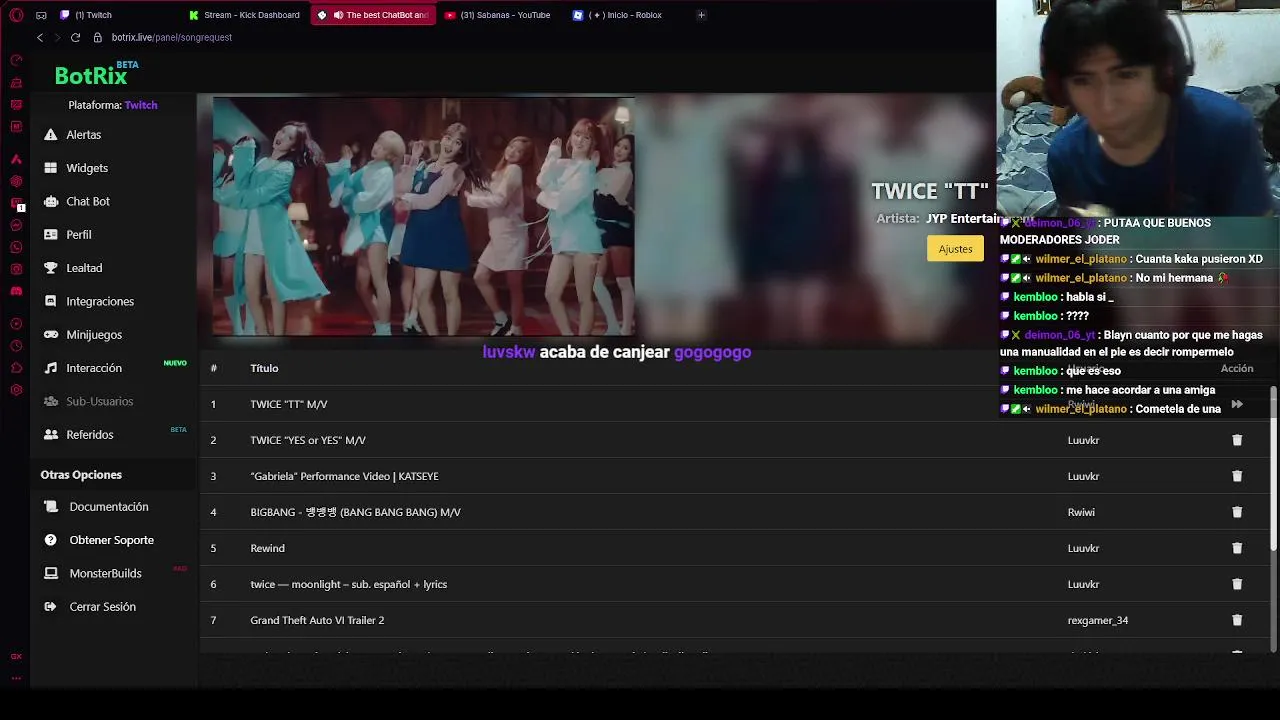Open the Interacción section
Viewport: 1280px width, 720px height.
pos(94,368)
